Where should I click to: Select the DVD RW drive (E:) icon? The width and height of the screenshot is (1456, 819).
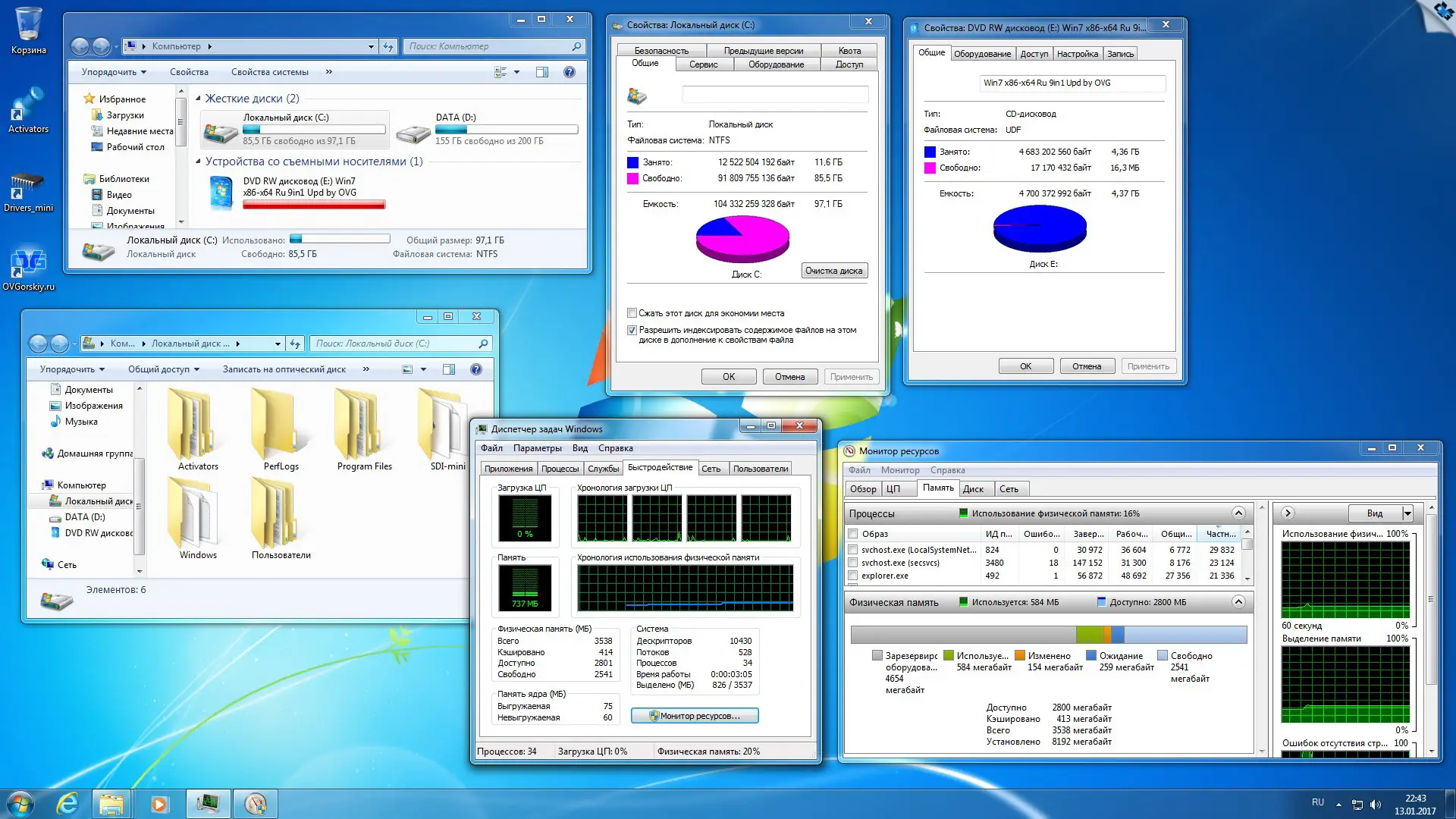click(221, 193)
